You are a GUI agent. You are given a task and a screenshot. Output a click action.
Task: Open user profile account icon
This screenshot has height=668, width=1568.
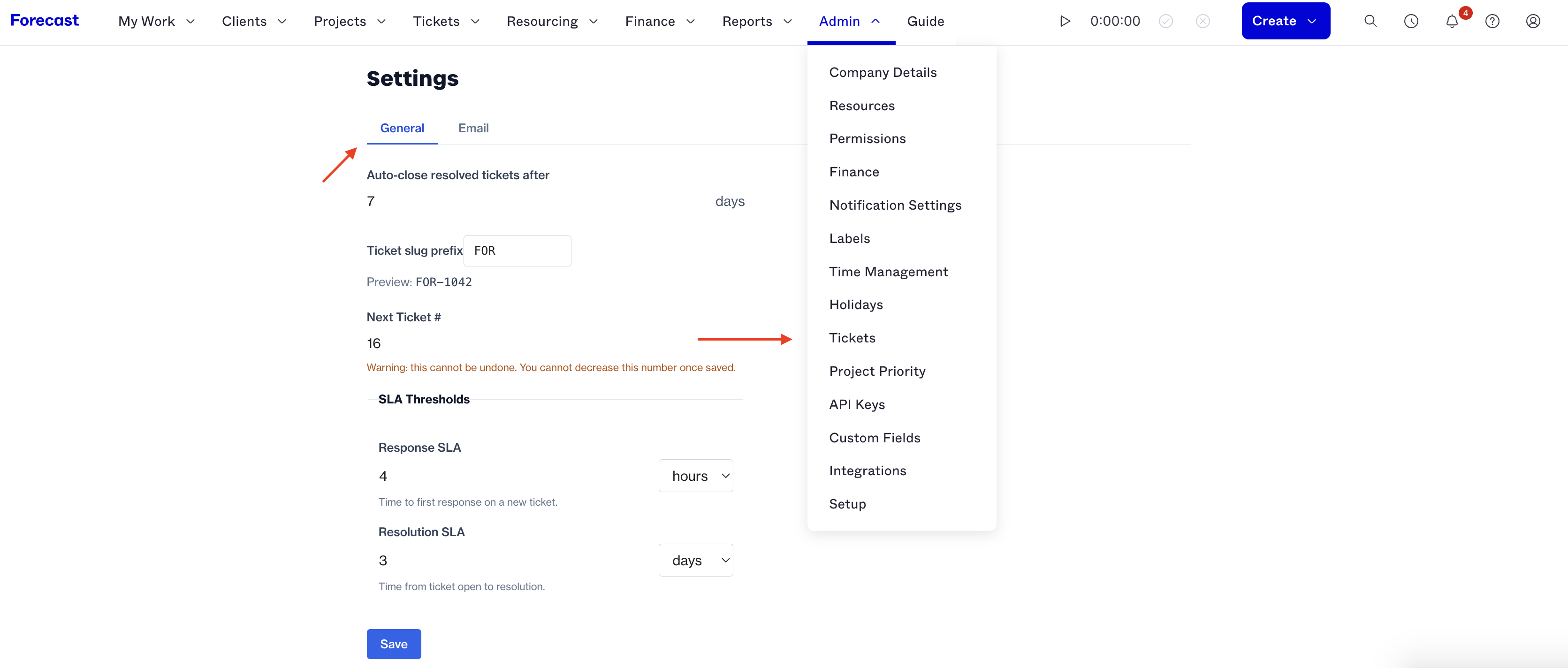[1533, 21]
